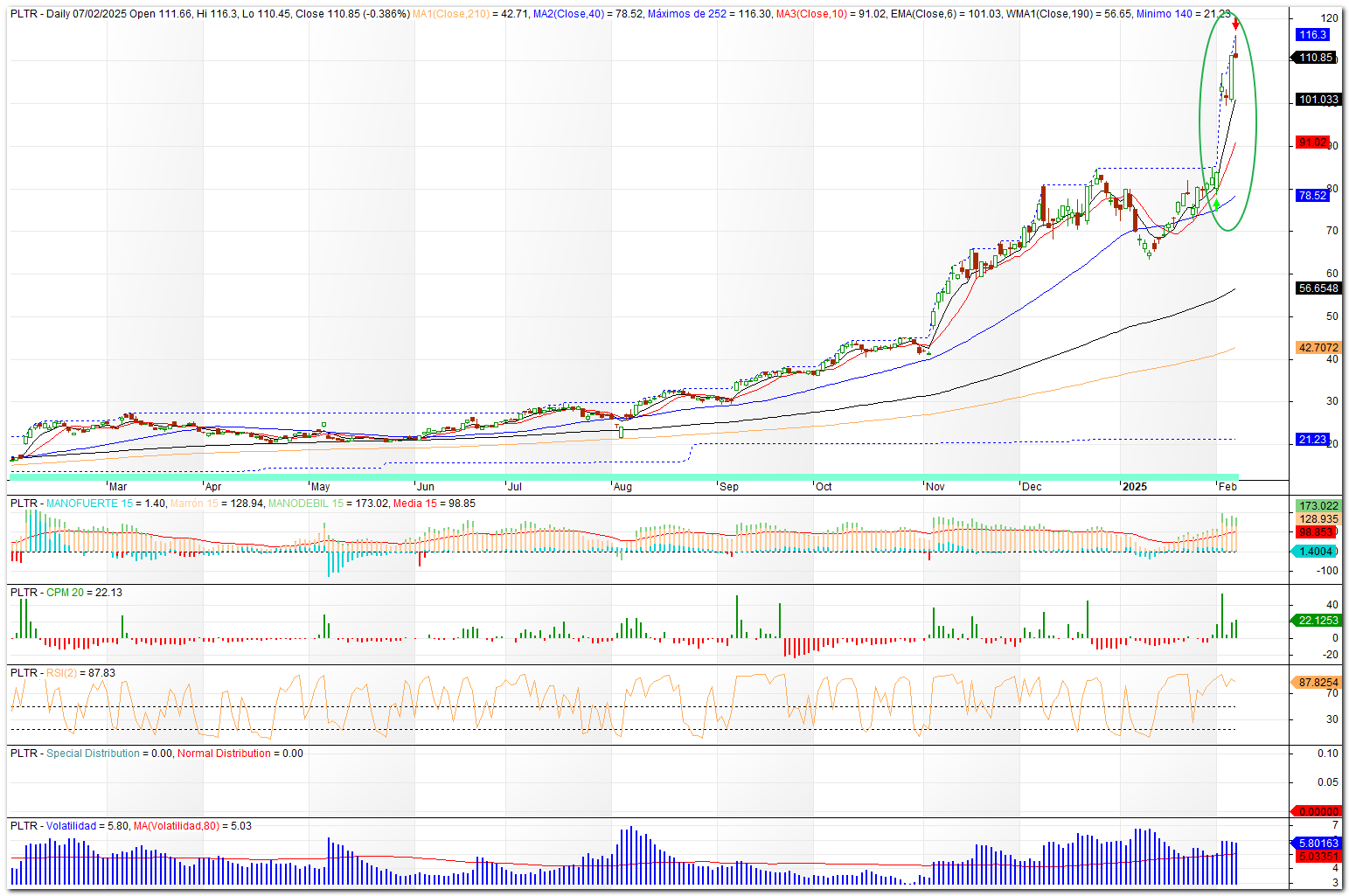Select the orange 42.7072 price axis tag
The width and height of the screenshot is (1349, 896).
pyautogui.click(x=1318, y=348)
